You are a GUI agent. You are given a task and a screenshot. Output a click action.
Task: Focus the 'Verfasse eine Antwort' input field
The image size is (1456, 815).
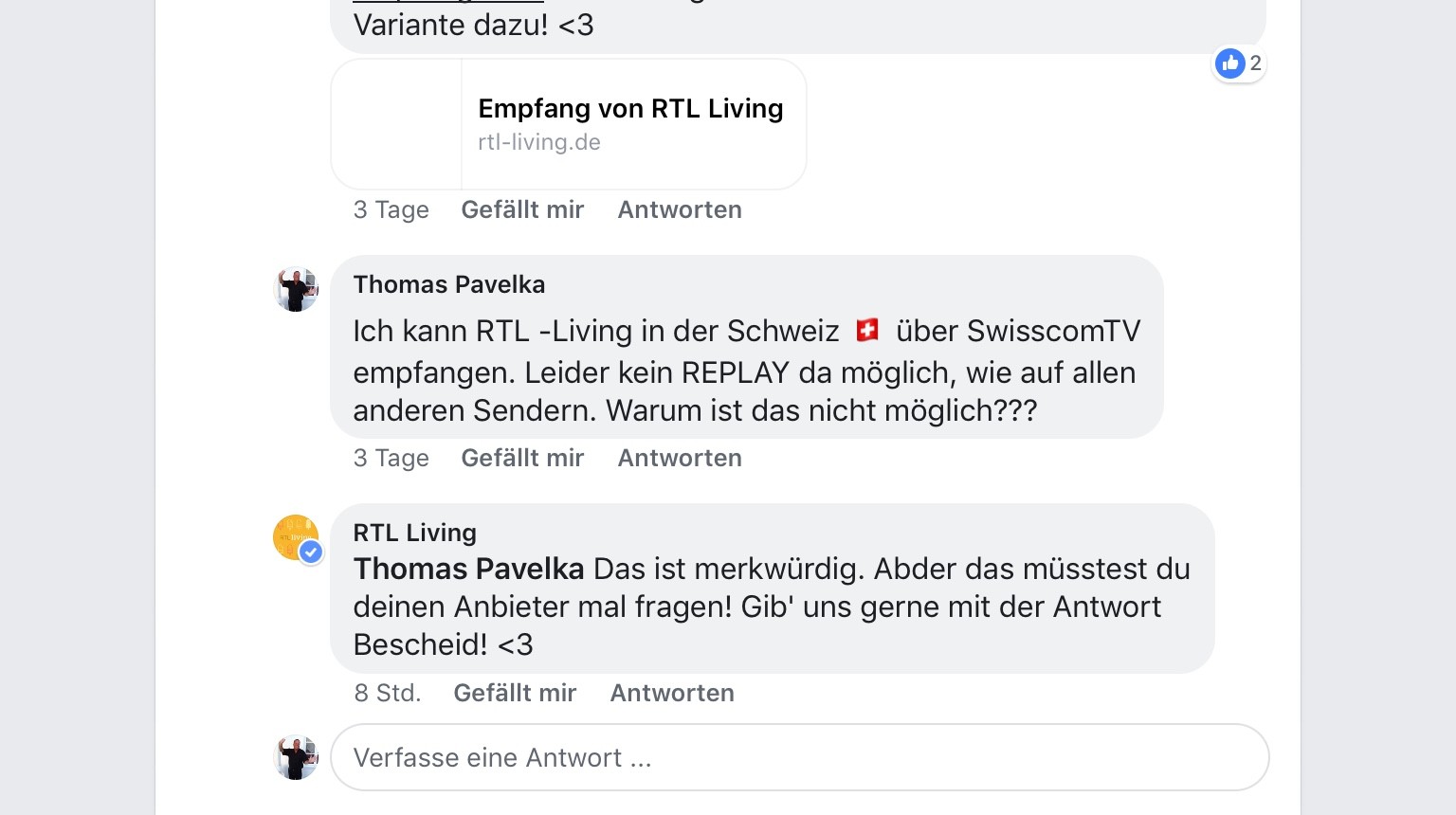799,757
